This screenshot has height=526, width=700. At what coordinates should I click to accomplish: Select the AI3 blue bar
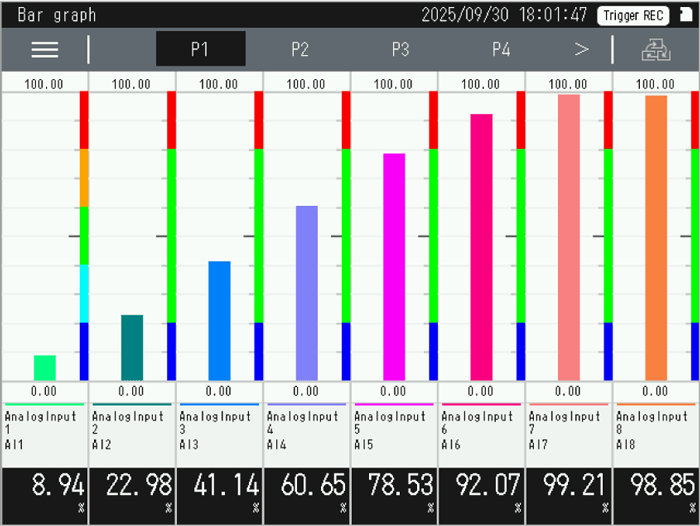(x=219, y=320)
